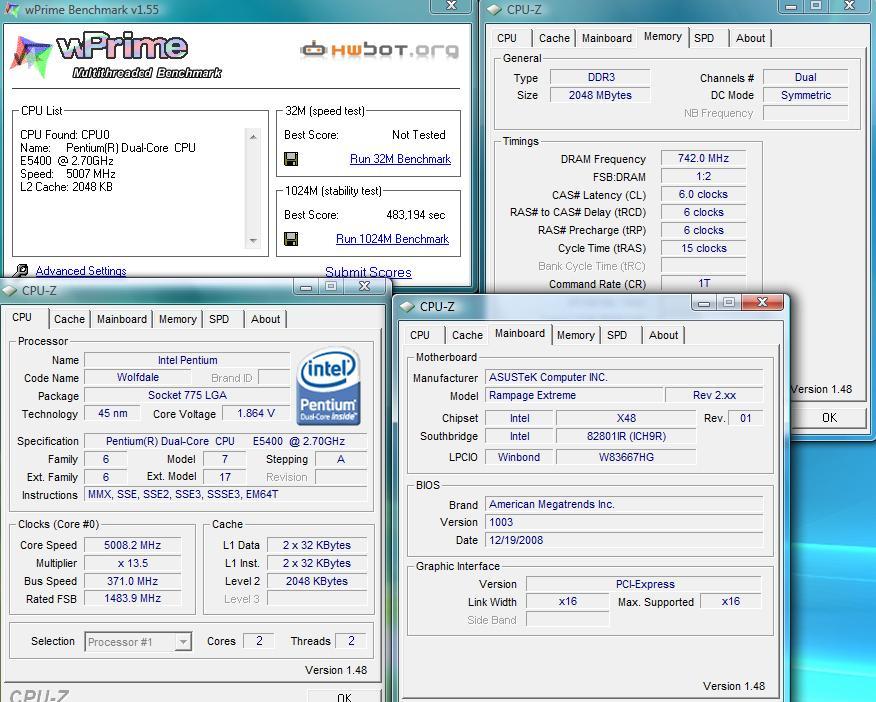Click the 1024M Best Score 483,194 sec

[x=416, y=215]
